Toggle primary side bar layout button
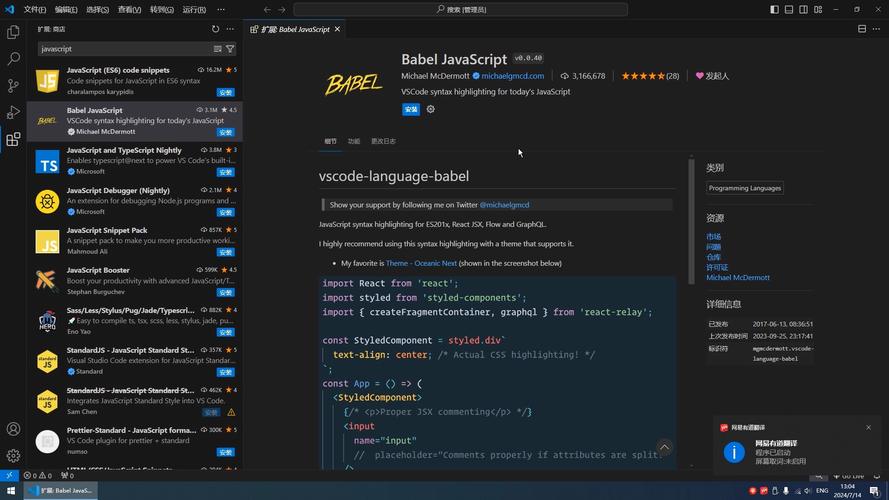Image resolution: width=889 pixels, height=500 pixels. pyautogui.click(x=774, y=10)
